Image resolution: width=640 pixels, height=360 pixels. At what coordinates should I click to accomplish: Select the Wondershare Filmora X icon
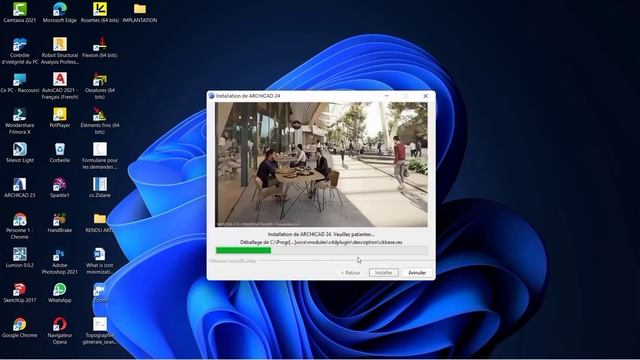point(19,121)
